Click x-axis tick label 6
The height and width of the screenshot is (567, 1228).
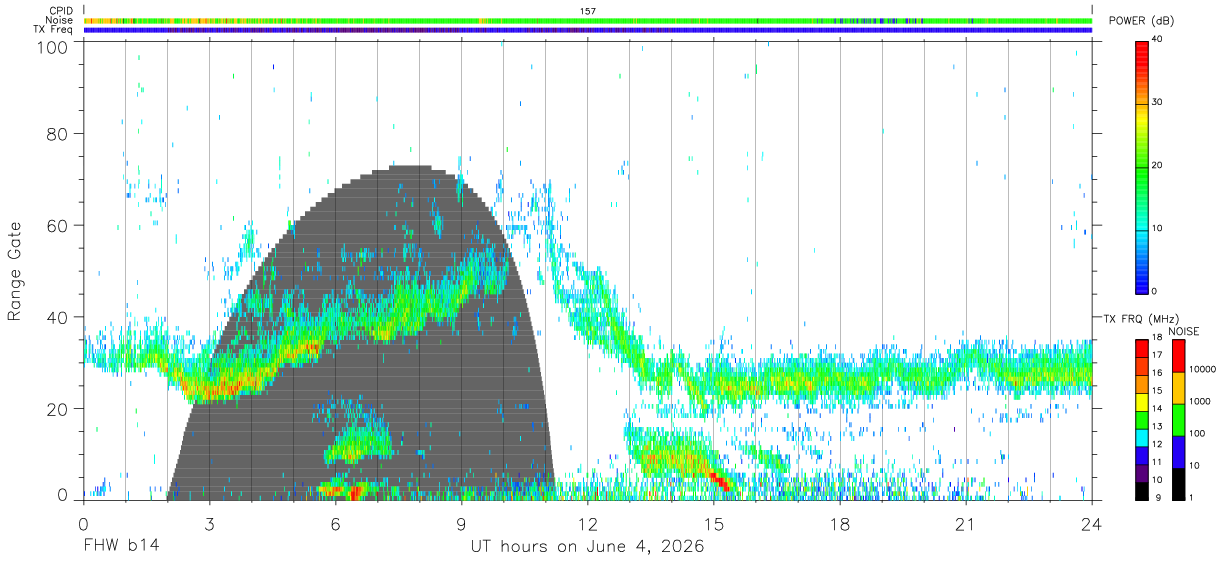tap(335, 524)
